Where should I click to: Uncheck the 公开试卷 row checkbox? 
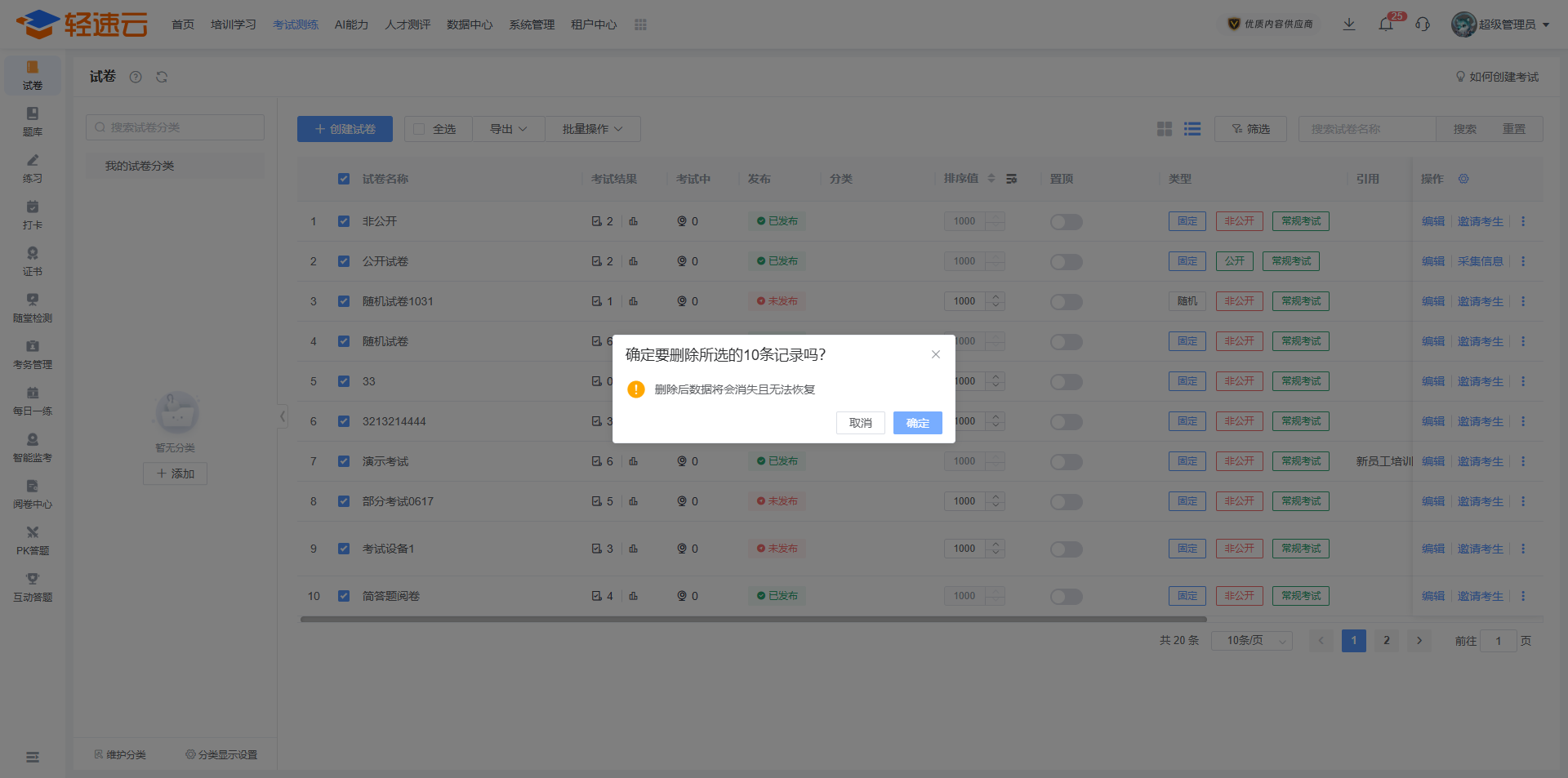pyautogui.click(x=344, y=261)
